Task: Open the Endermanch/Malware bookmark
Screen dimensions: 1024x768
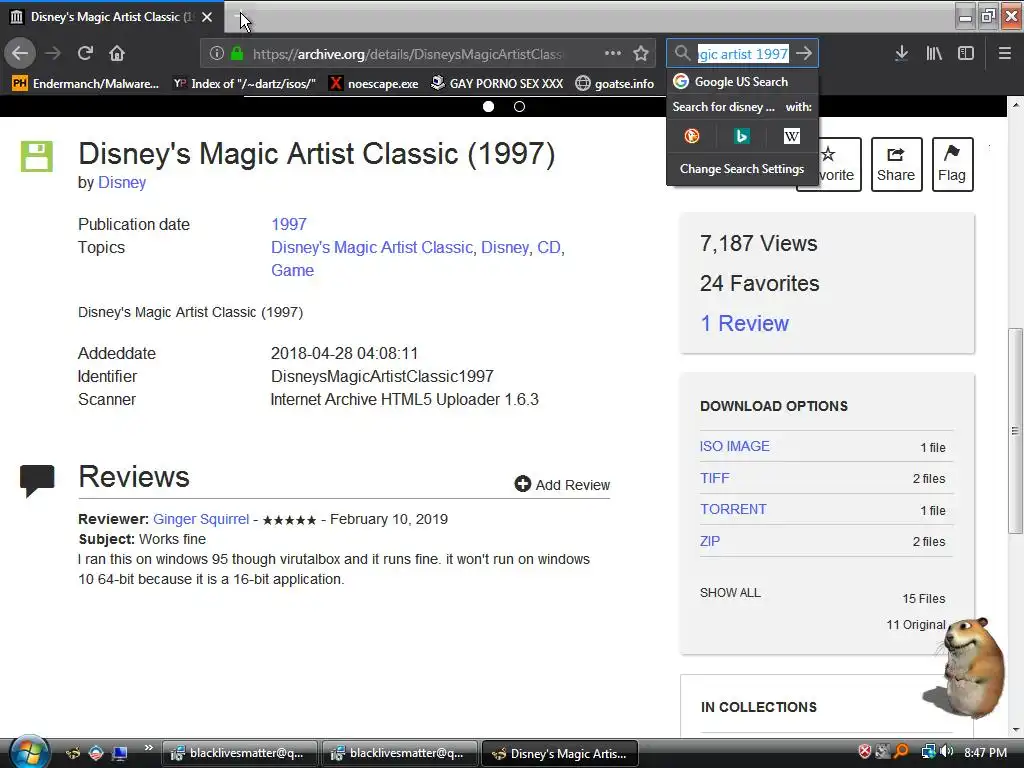Action: (85, 84)
